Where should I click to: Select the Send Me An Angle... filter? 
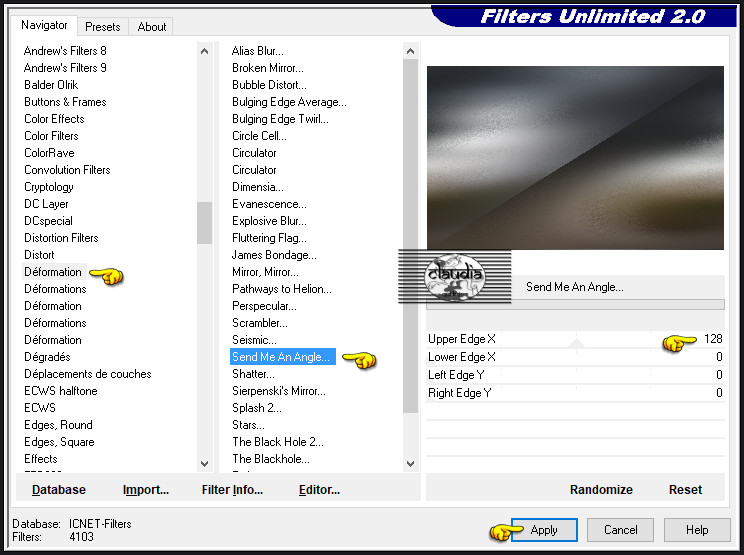click(282, 357)
